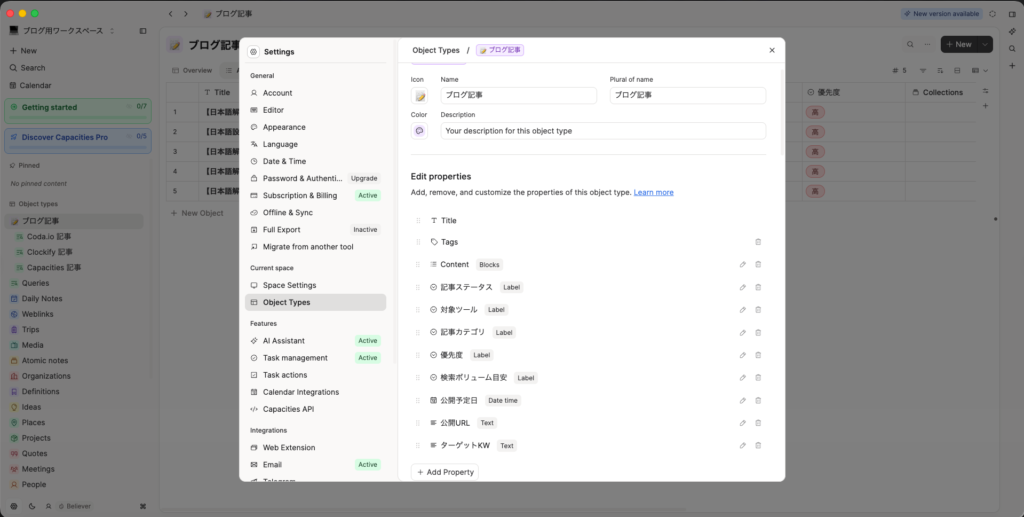The height and width of the screenshot is (517, 1024).
Task: Click the command palette icon in sidebar footer
Action: click(143, 506)
